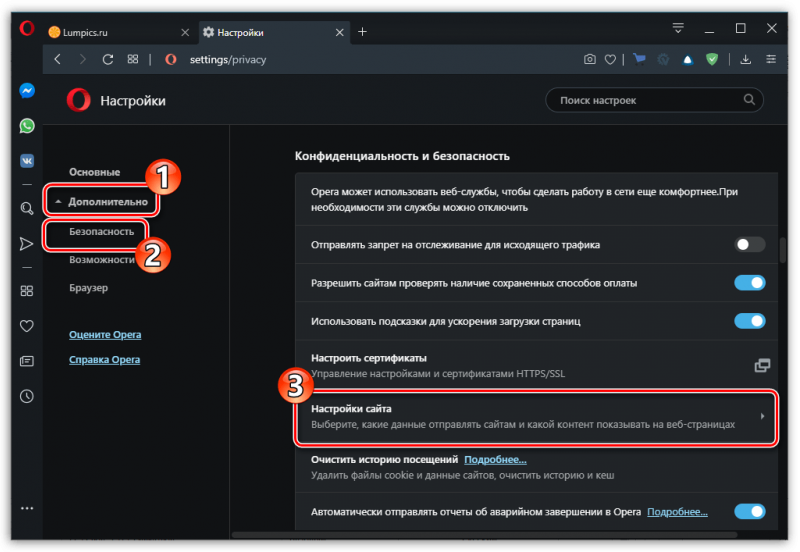
Task: Open Подробнее link next to clear history
Action: pos(495,460)
